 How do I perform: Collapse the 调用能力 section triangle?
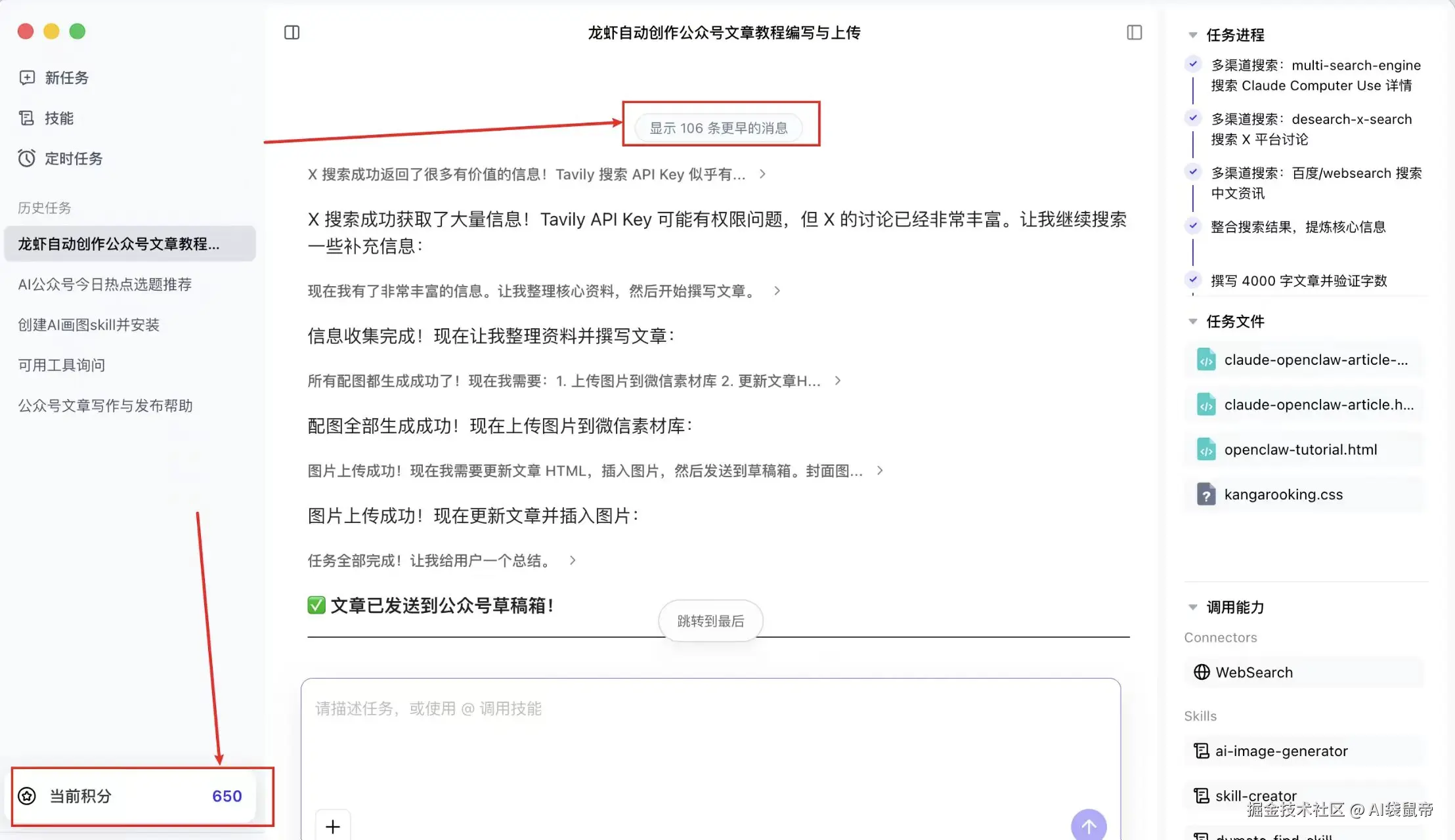click(x=1193, y=607)
